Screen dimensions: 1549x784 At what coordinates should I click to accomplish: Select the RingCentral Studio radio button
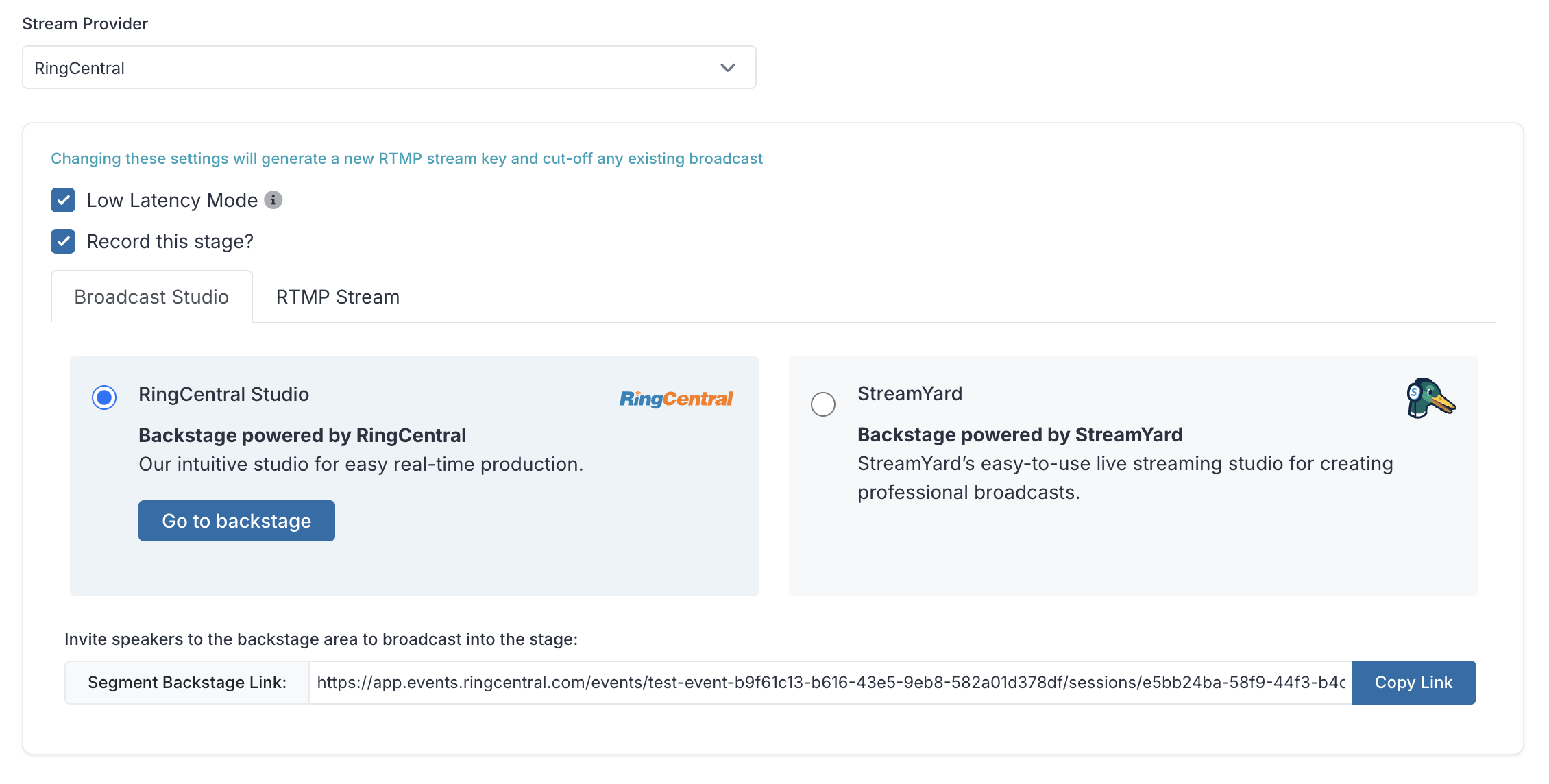point(104,397)
